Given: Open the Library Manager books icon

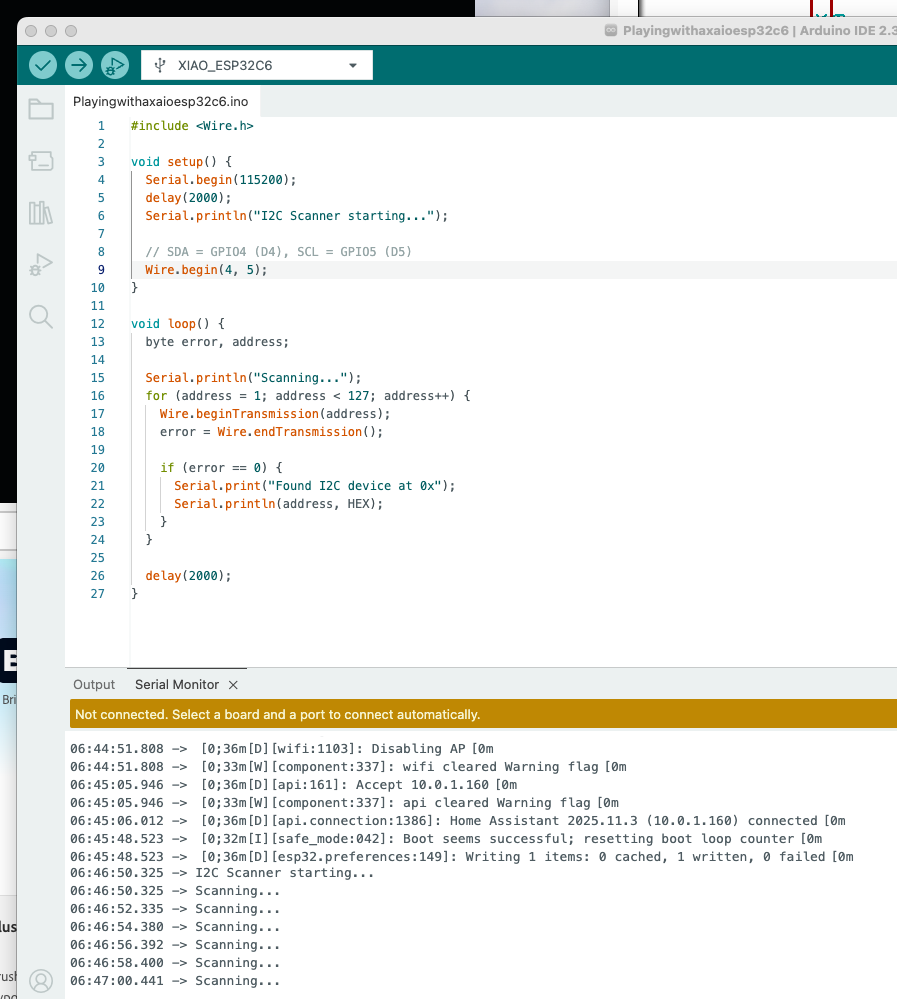Looking at the screenshot, I should 41,213.
